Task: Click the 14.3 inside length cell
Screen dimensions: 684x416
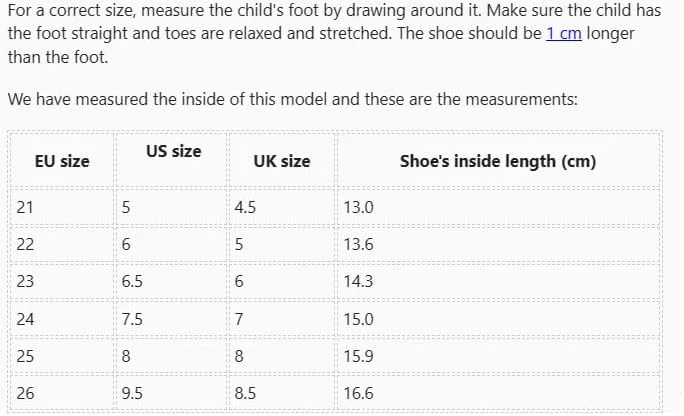Action: (358, 282)
